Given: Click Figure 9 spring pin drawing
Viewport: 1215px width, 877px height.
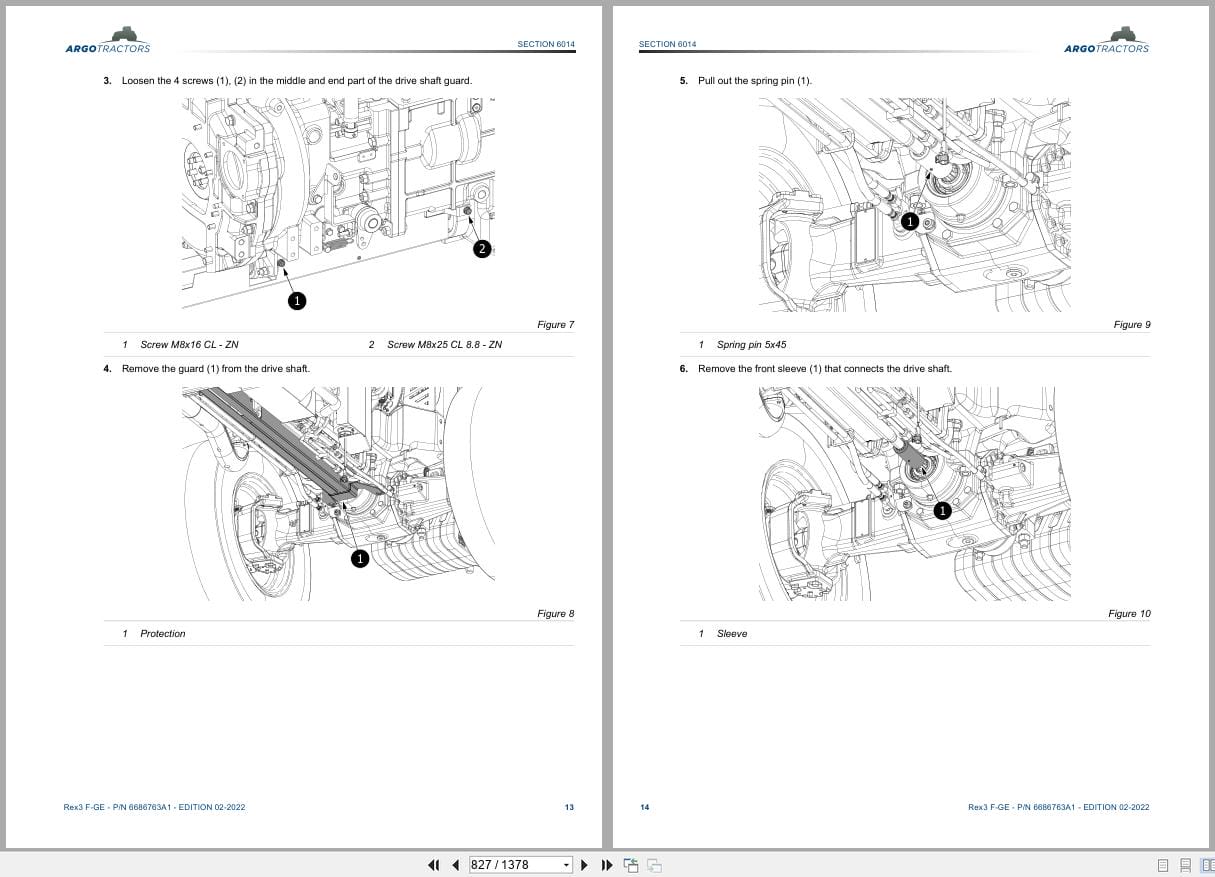Looking at the screenshot, I should [914, 204].
